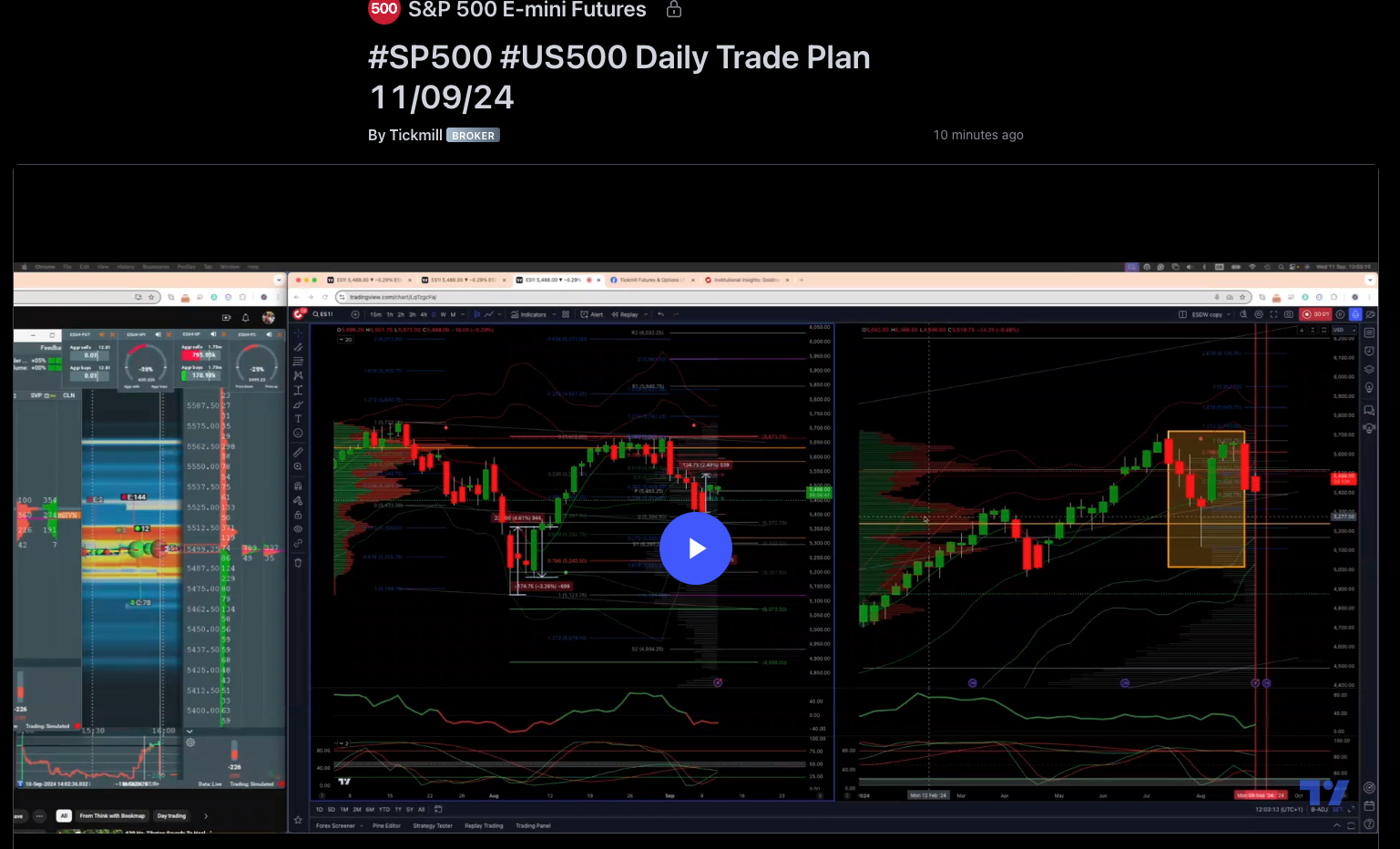Viewport: 1400px width, 849px height.
Task: Click the blue microphone button
Action: point(1355,314)
